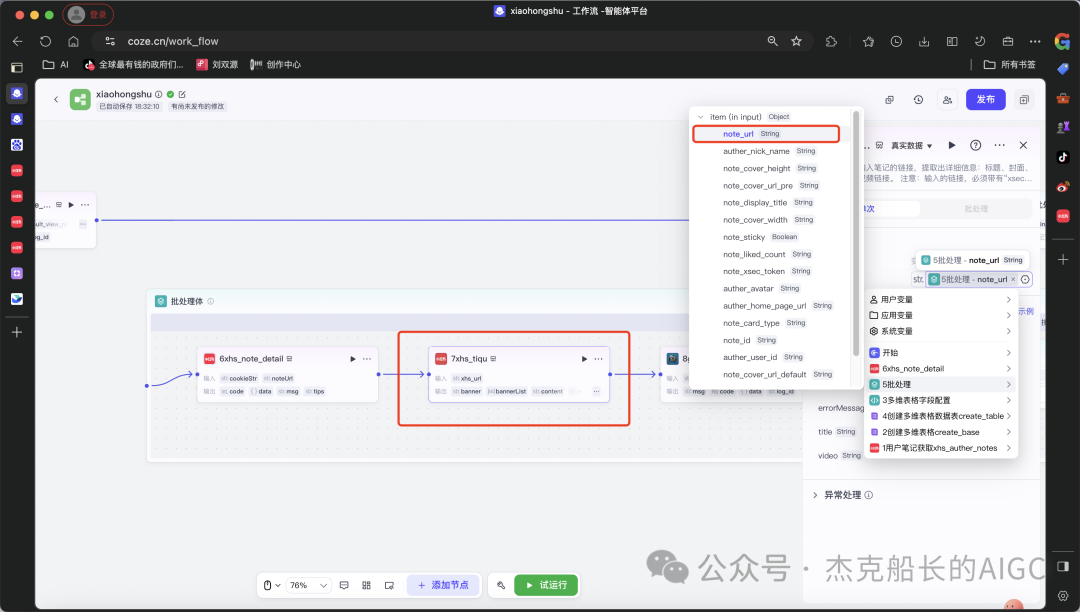Expand the 6xhs_note_detail variable submenu
Screen dimensions: 1080x612
[x=941, y=368]
